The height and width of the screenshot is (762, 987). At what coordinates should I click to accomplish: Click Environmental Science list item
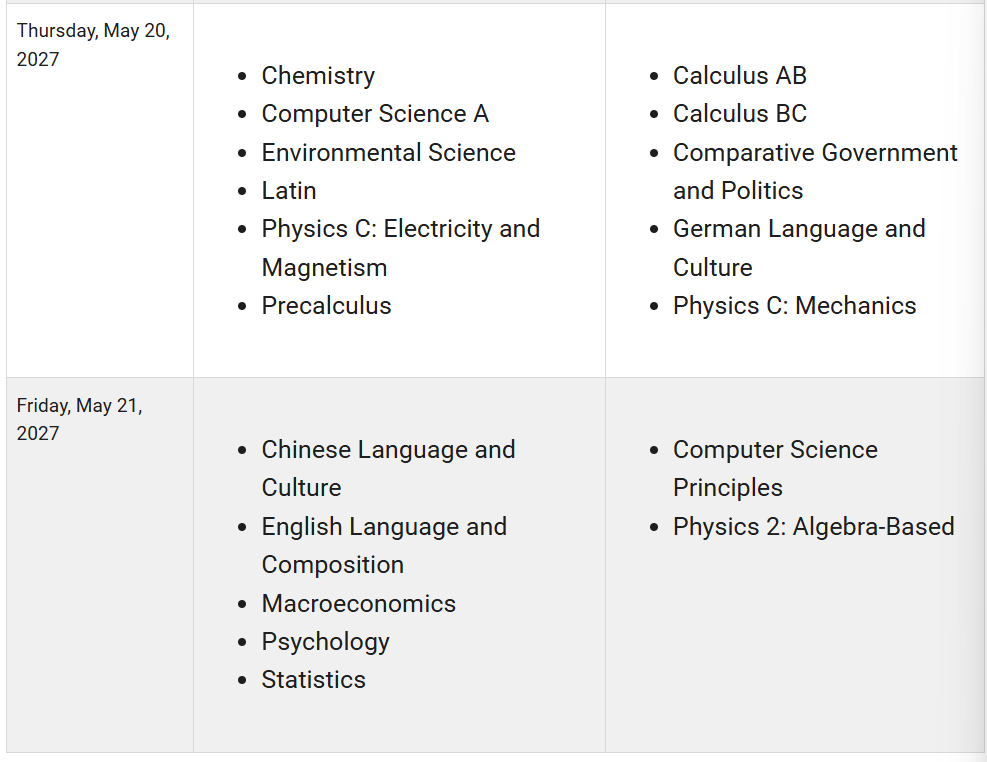[x=388, y=152]
